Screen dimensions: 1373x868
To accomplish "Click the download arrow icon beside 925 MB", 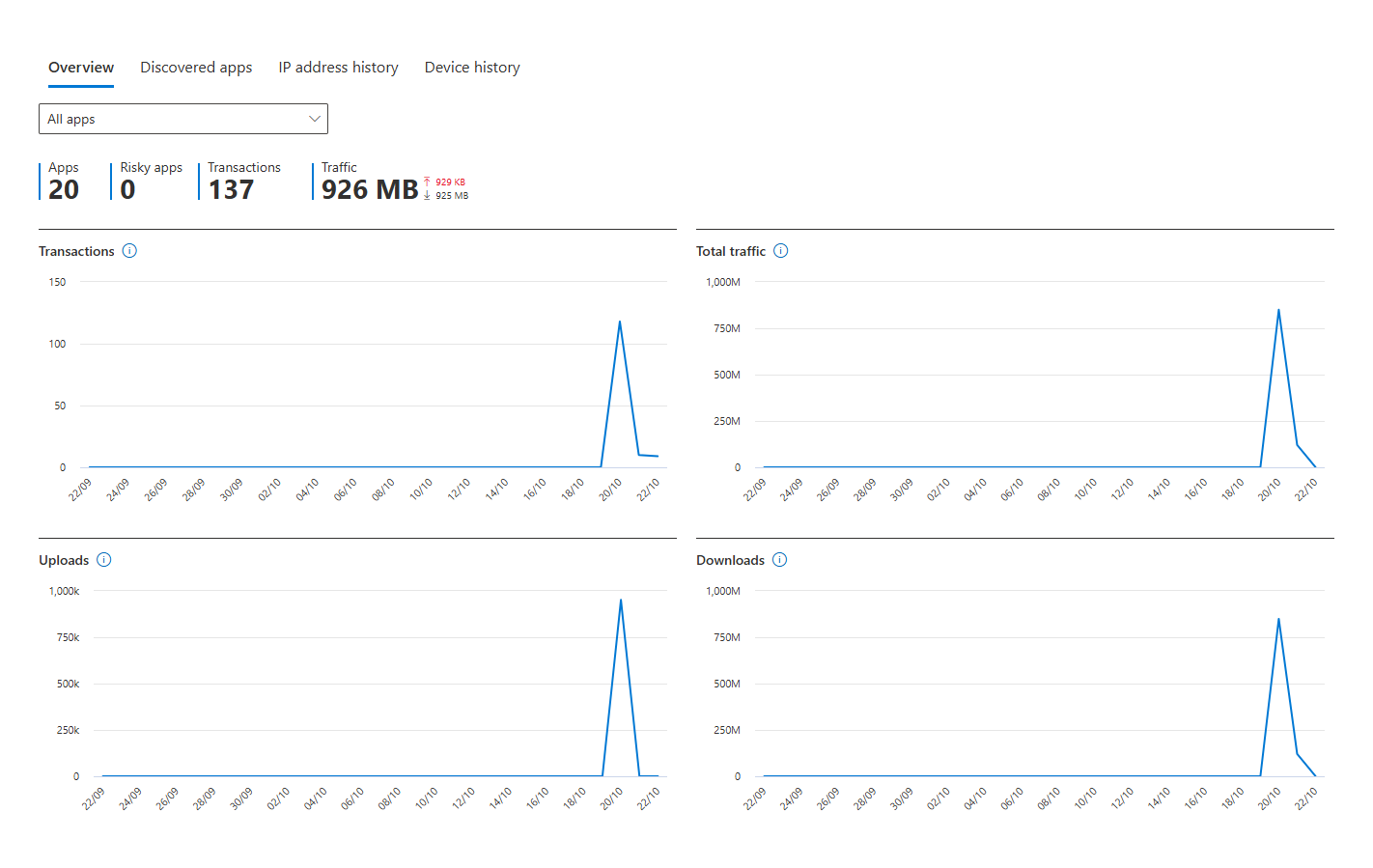I will [x=427, y=195].
